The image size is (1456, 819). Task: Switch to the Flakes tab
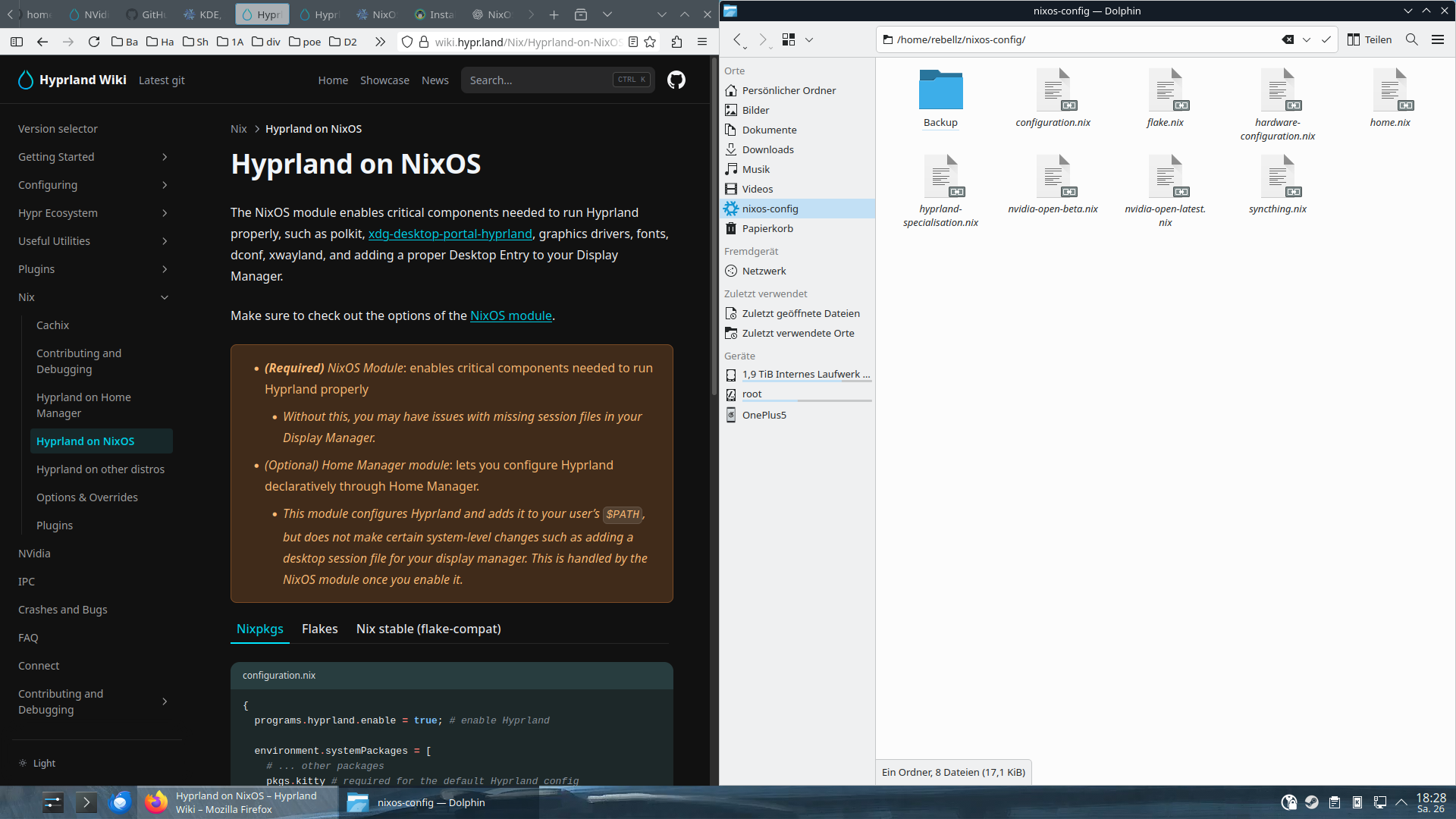[319, 629]
